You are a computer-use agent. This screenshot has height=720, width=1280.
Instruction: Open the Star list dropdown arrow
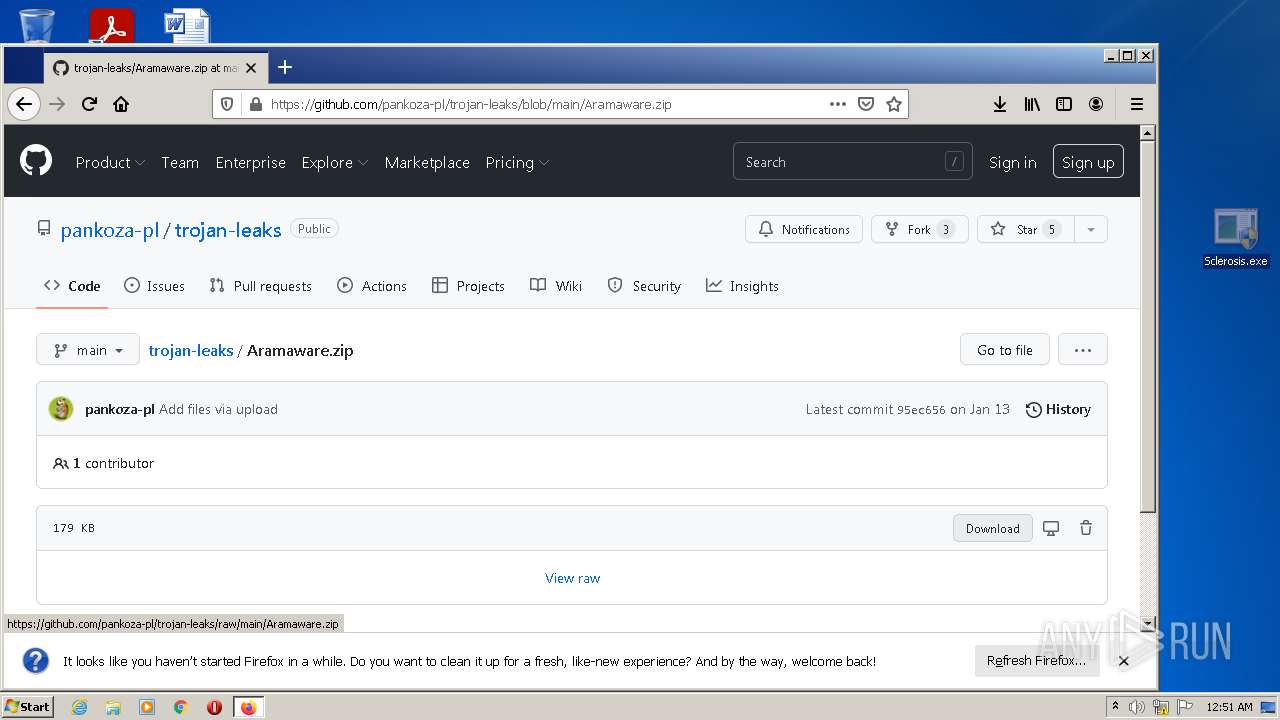(1091, 229)
